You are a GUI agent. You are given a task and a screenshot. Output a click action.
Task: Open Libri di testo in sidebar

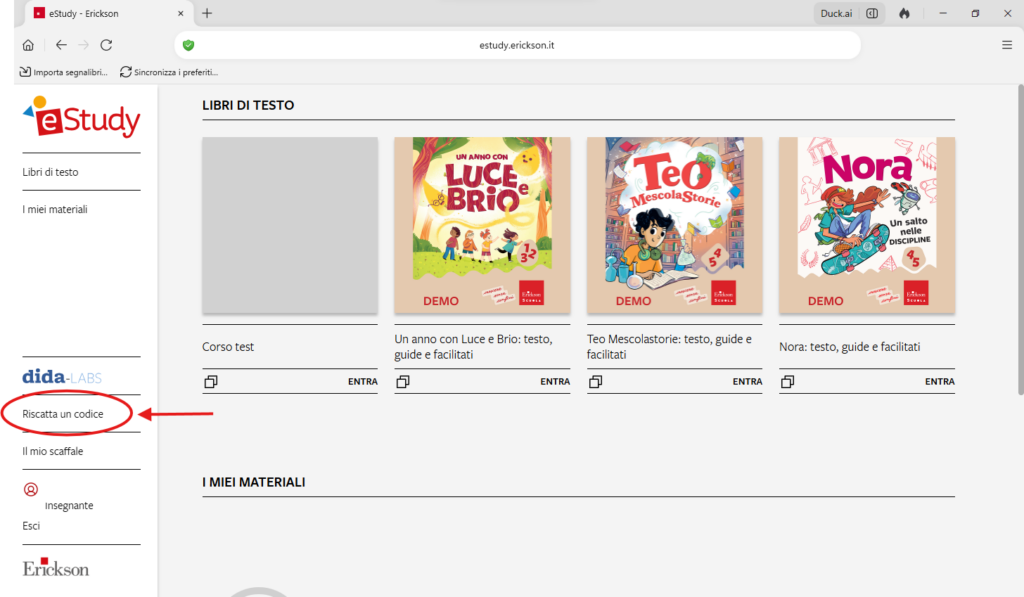pos(50,172)
